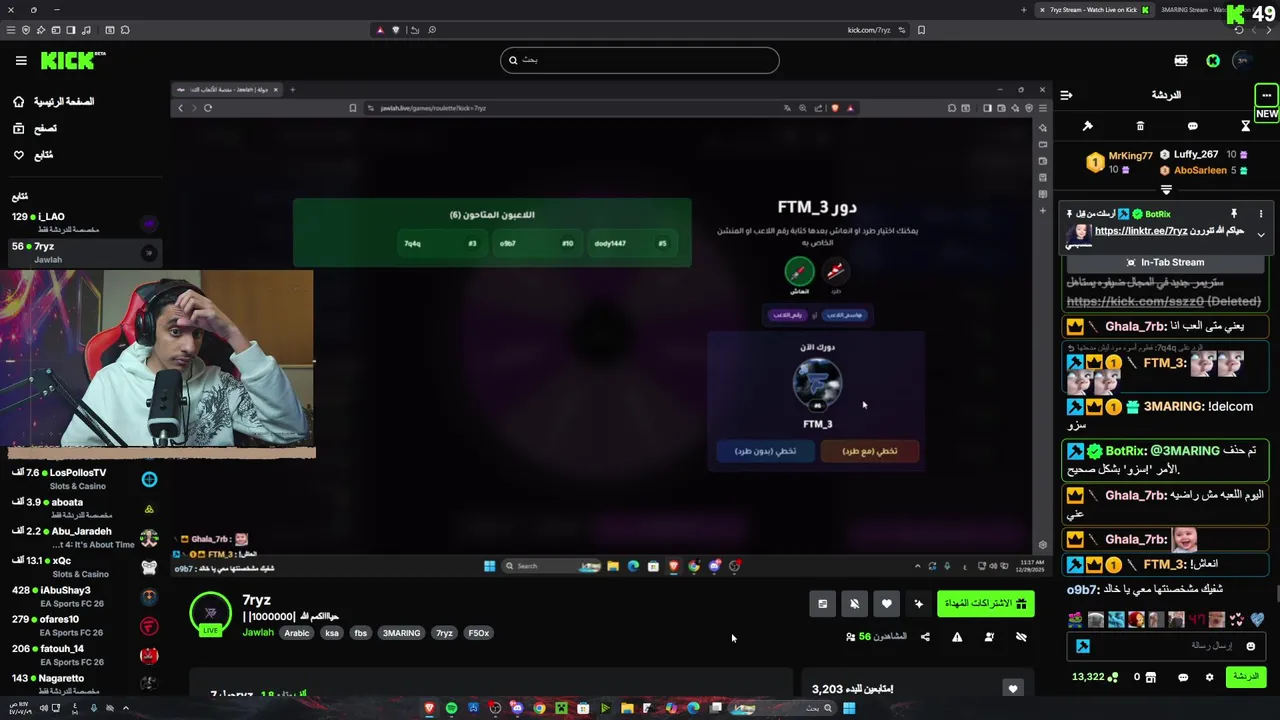This screenshot has width=1280, height=720.
Task: Expand the pinned message chevron
Action: click(x=1261, y=235)
